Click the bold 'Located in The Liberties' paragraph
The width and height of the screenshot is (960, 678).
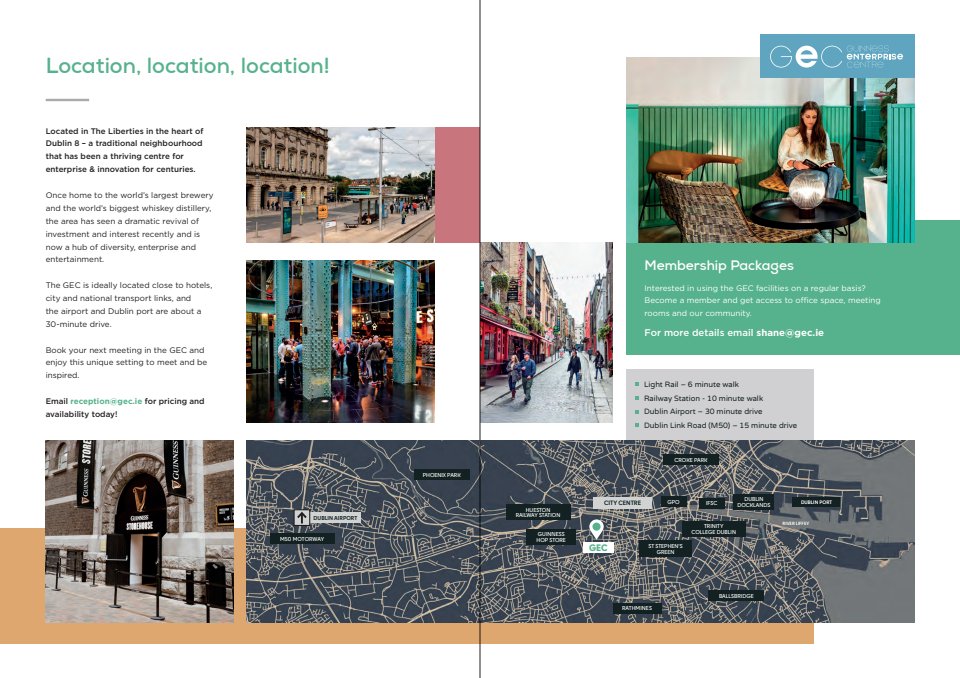pyautogui.click(x=124, y=150)
